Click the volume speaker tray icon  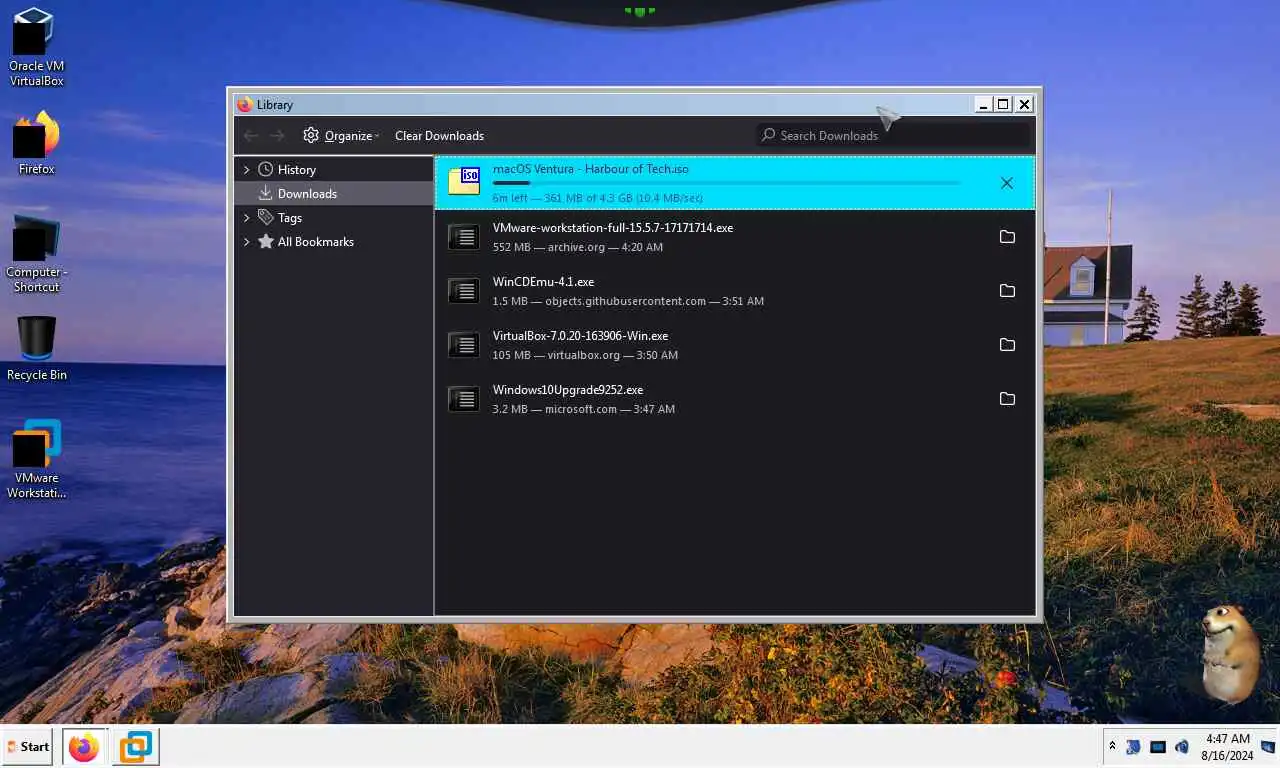[x=1182, y=747]
